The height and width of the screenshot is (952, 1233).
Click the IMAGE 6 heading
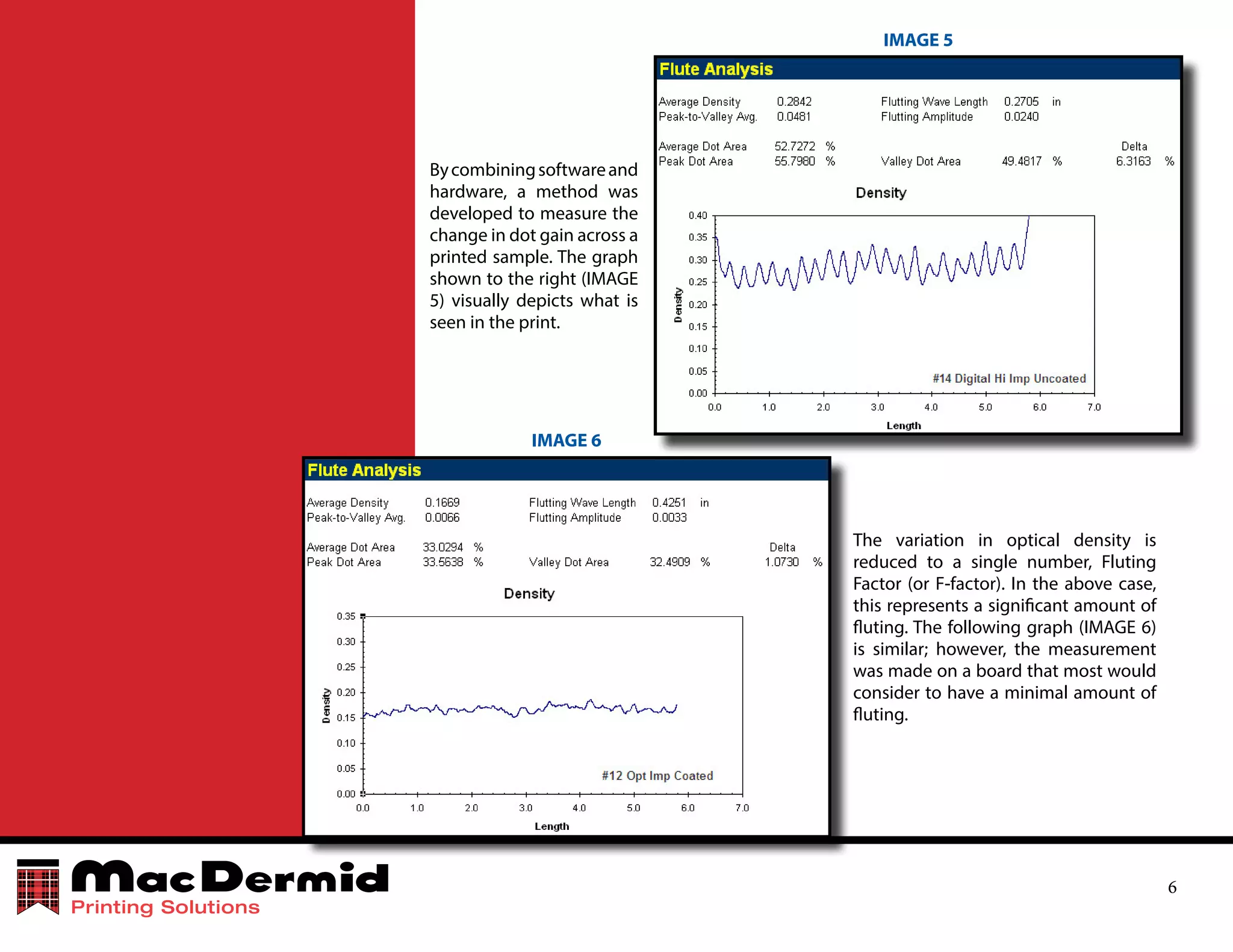point(566,440)
